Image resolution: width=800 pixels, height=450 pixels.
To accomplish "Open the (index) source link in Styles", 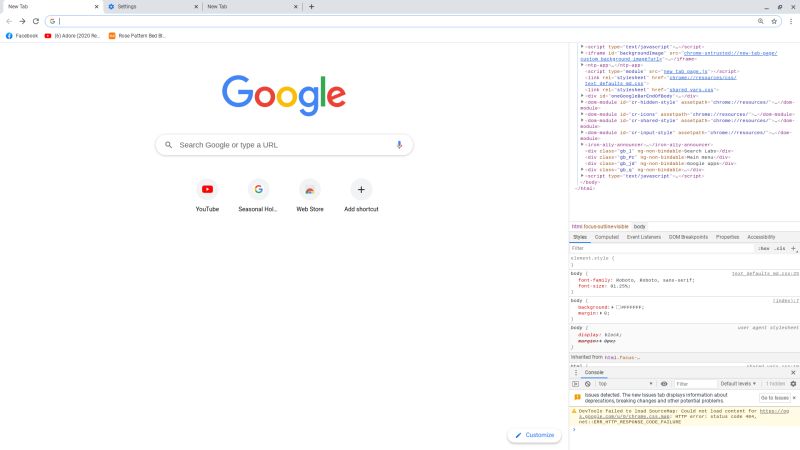I will tap(785, 301).
